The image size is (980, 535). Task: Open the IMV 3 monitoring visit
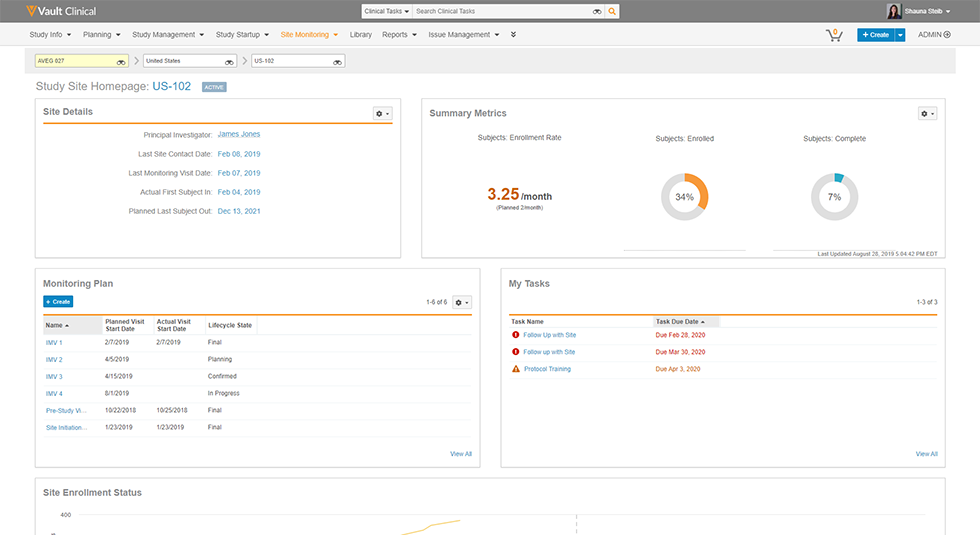tap(54, 377)
